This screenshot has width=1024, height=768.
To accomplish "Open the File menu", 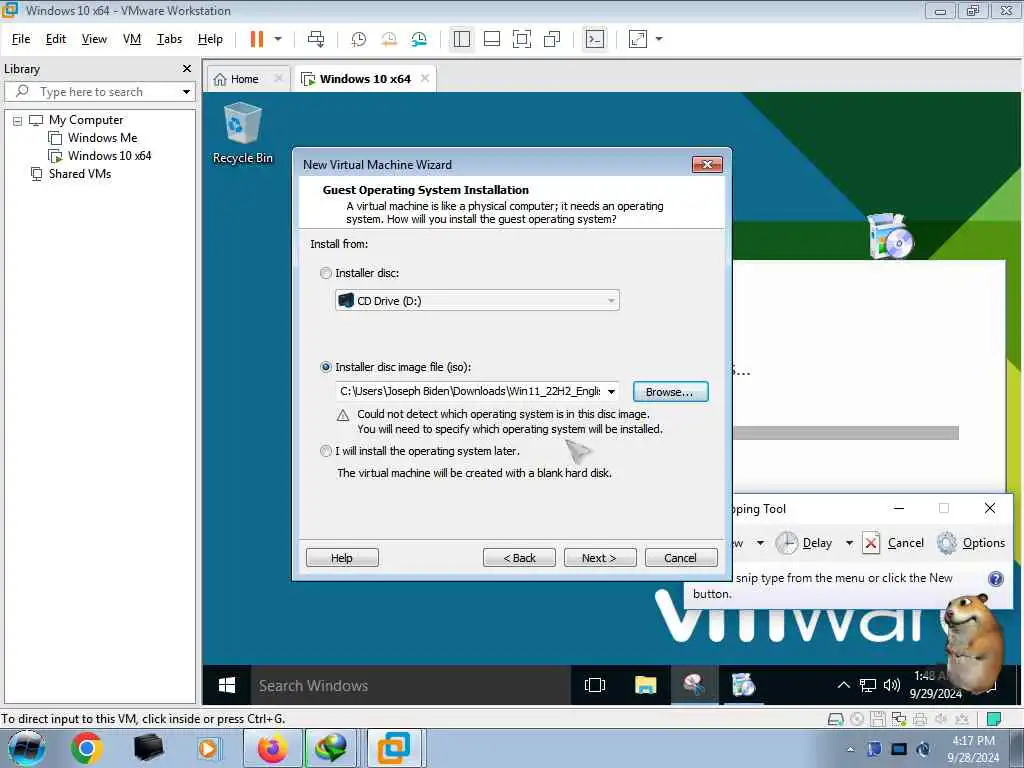I will pyautogui.click(x=21, y=39).
